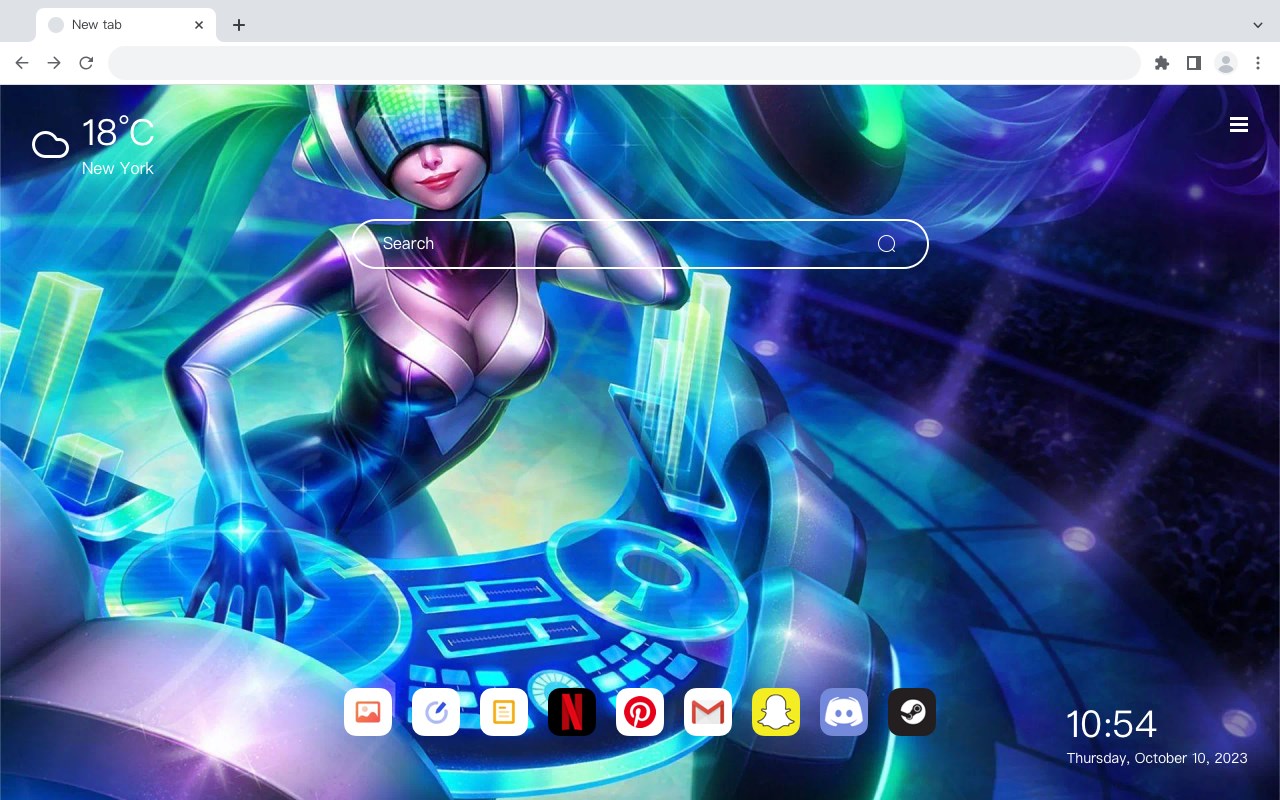Expand the tab search chevron
Image resolution: width=1280 pixels, height=800 pixels.
(x=1258, y=25)
